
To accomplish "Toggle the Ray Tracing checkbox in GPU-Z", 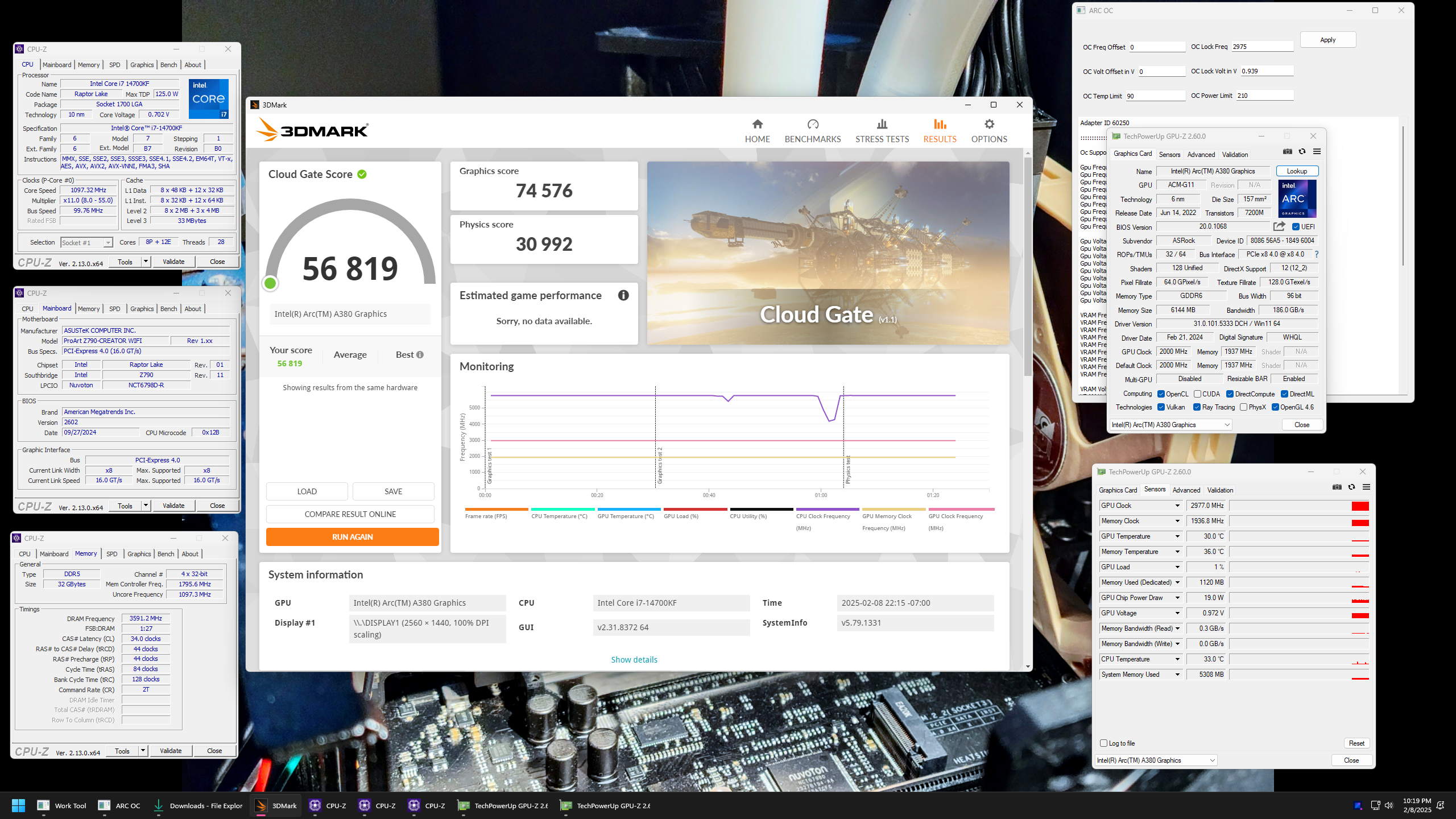I will coord(1197,407).
